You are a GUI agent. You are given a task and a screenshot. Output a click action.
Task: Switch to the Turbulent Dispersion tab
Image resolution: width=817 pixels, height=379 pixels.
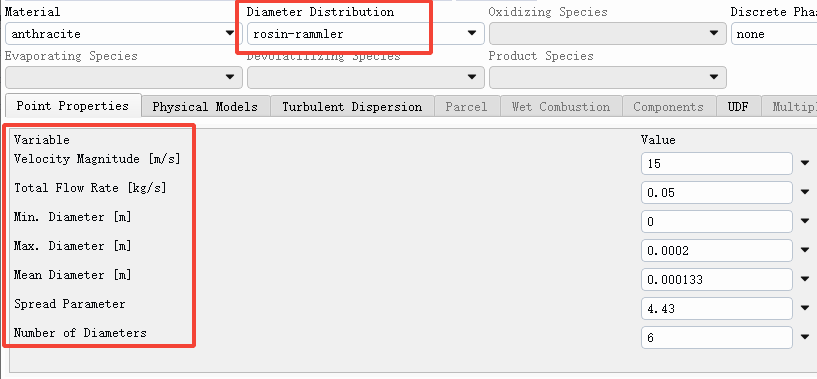click(x=352, y=107)
